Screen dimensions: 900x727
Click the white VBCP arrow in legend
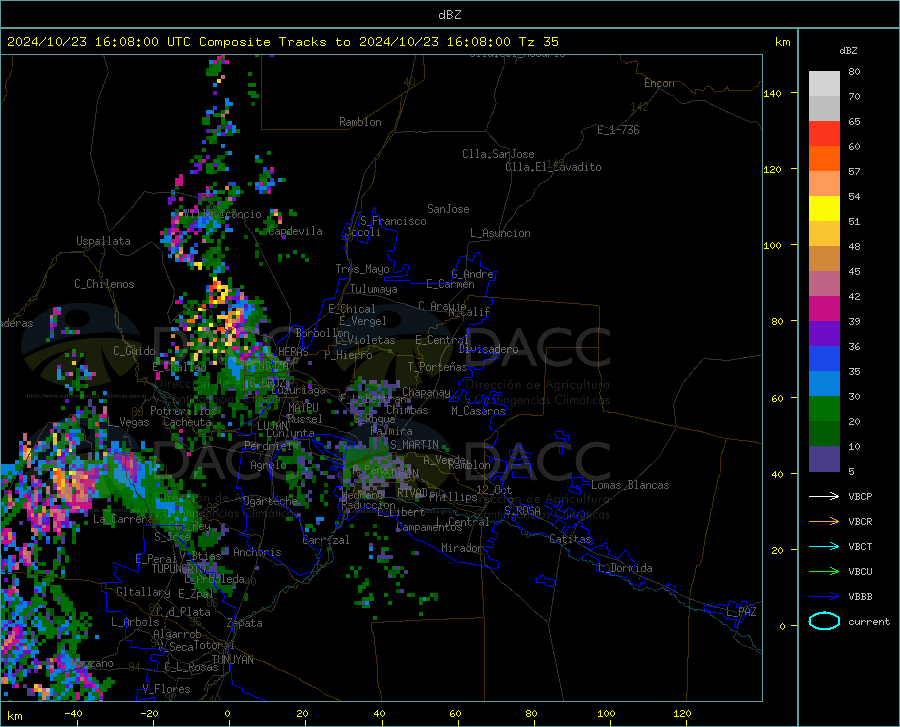tap(824, 496)
